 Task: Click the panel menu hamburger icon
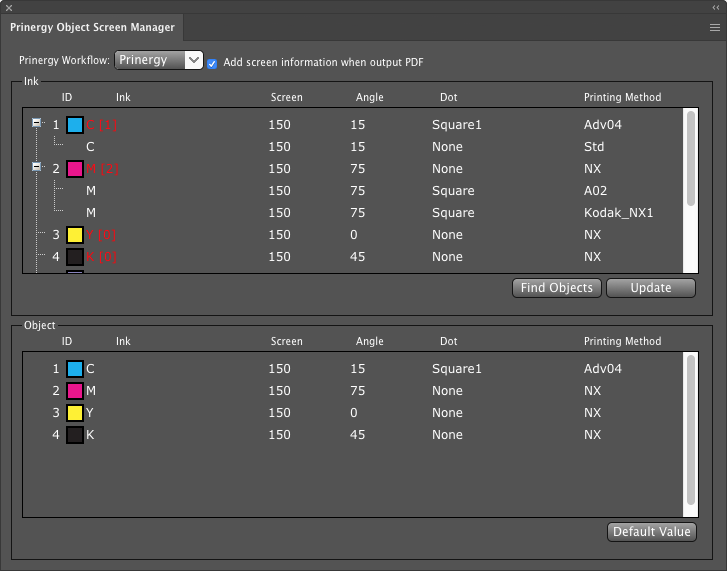tap(714, 28)
